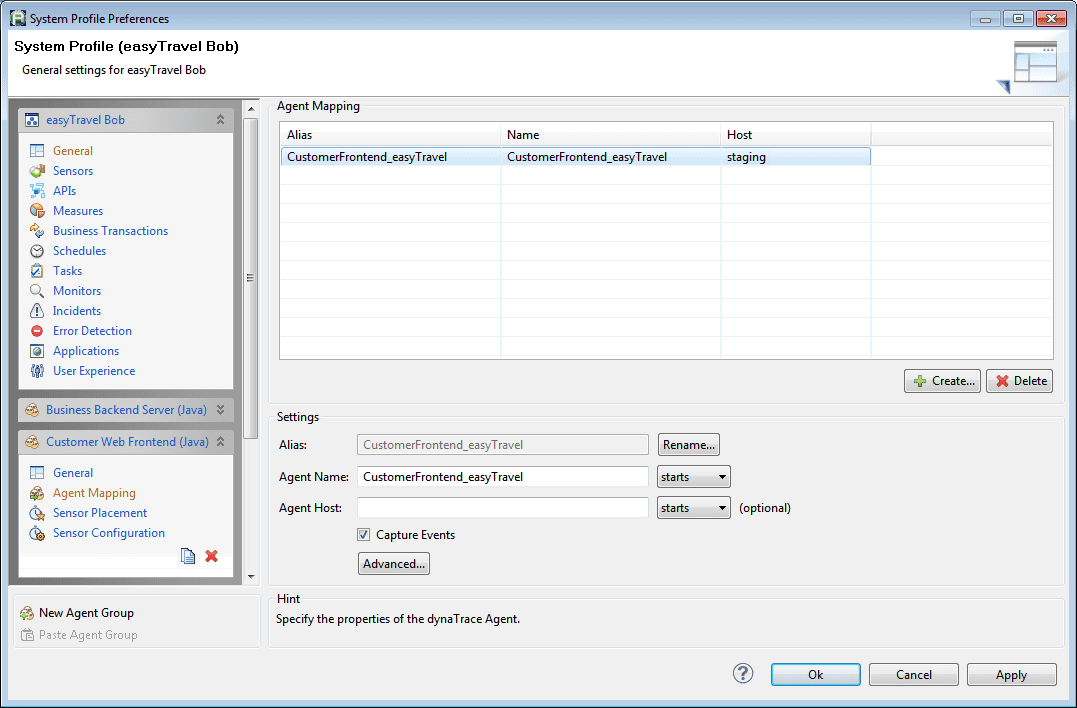Select User Experience in the sidebar
1077x708 pixels.
tap(94, 371)
